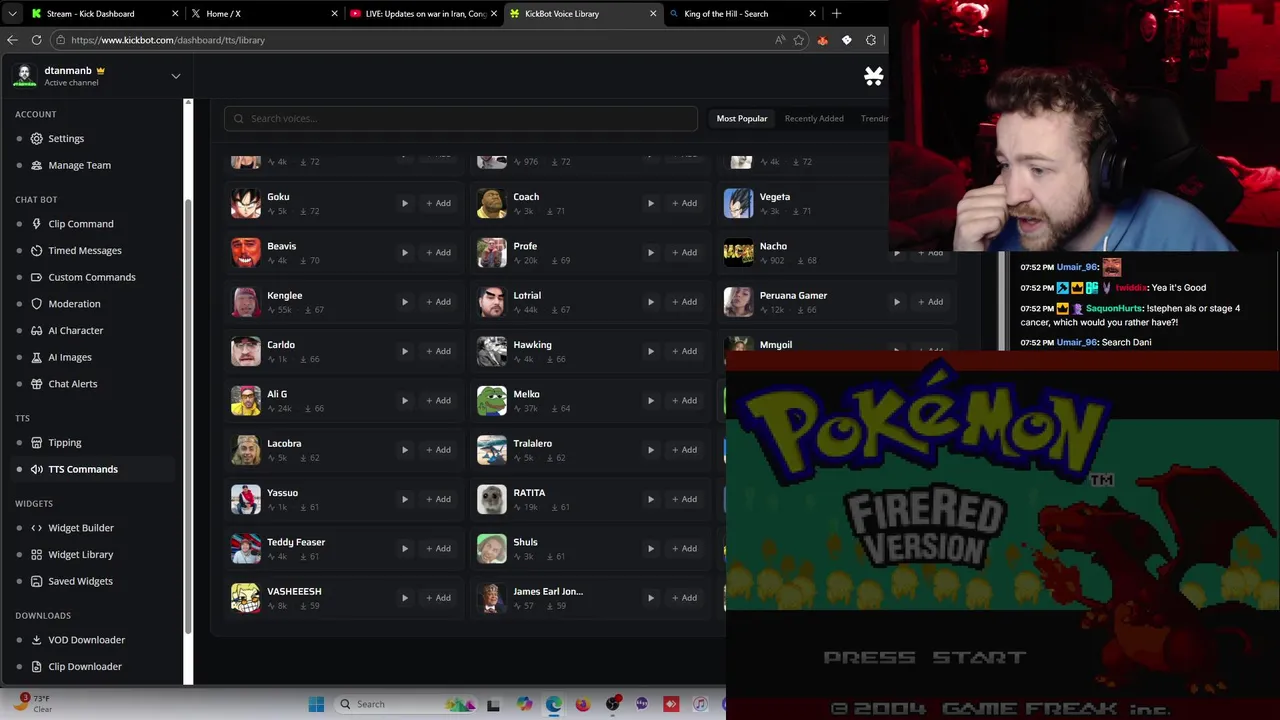Click the Goku voice avatar thumbnail
1280x720 pixels.
coord(246,203)
